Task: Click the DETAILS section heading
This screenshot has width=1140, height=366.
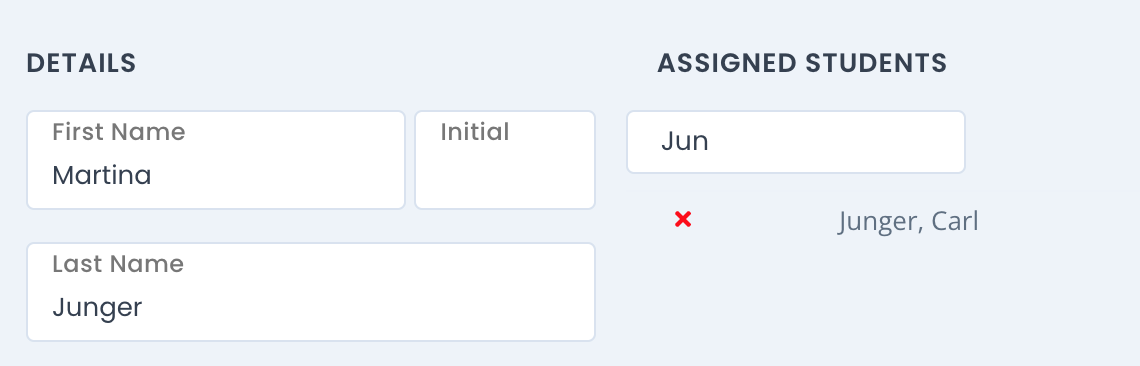Action: pos(81,63)
